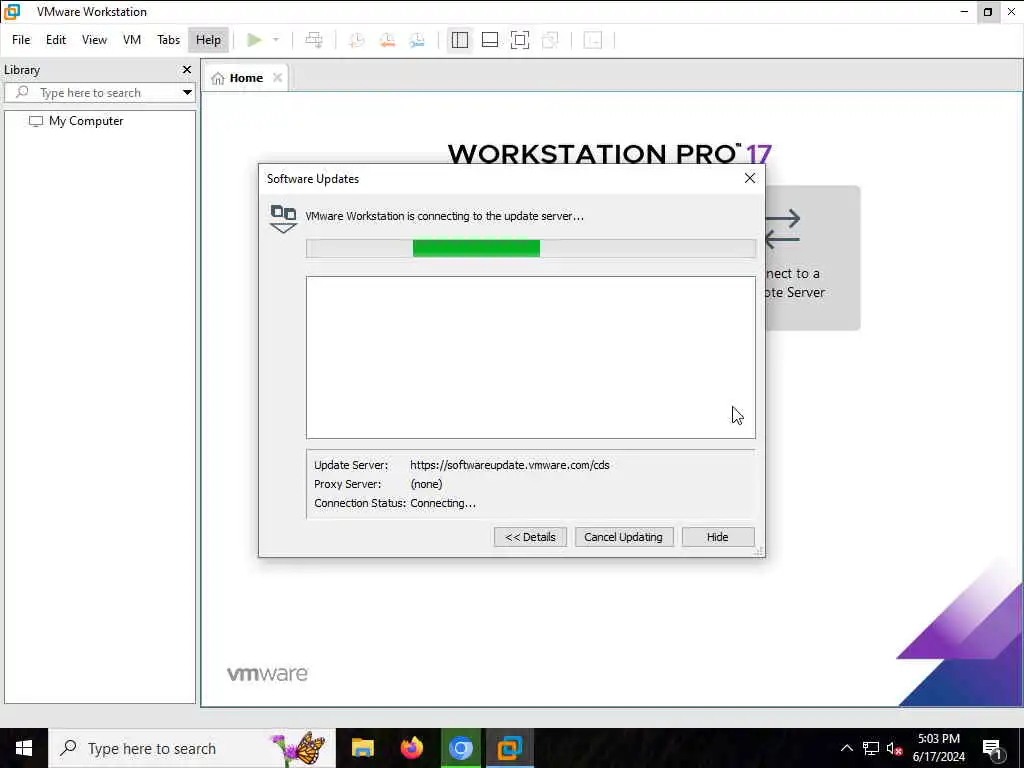Click the Take snapshot toolbar icon
The height and width of the screenshot is (768, 1024).
tap(357, 40)
